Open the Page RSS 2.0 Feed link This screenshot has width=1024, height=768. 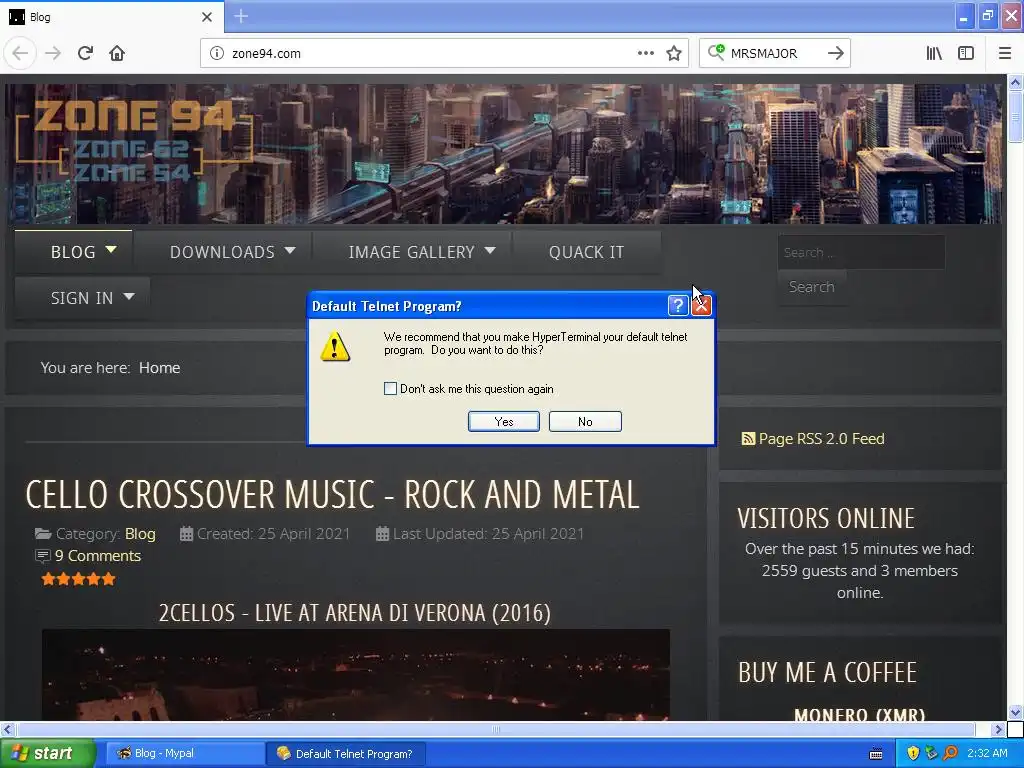[x=822, y=439]
